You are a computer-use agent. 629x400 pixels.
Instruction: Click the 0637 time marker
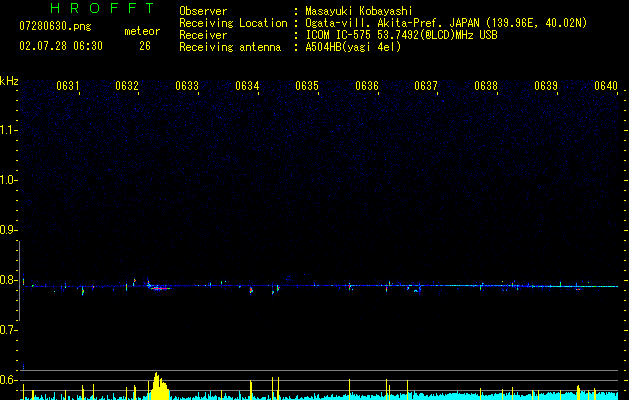426,86
